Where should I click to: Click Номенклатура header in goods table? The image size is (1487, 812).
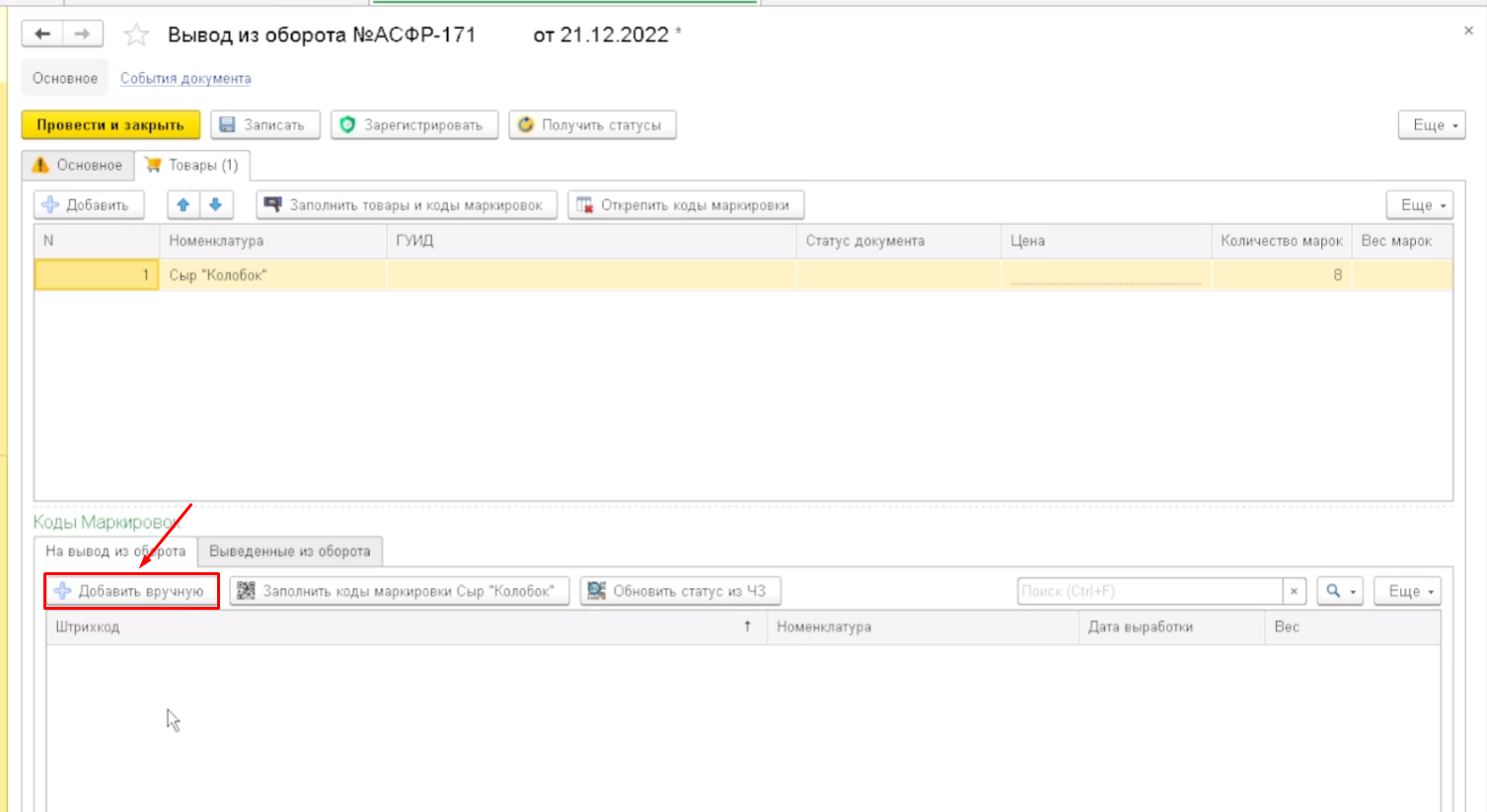point(272,241)
